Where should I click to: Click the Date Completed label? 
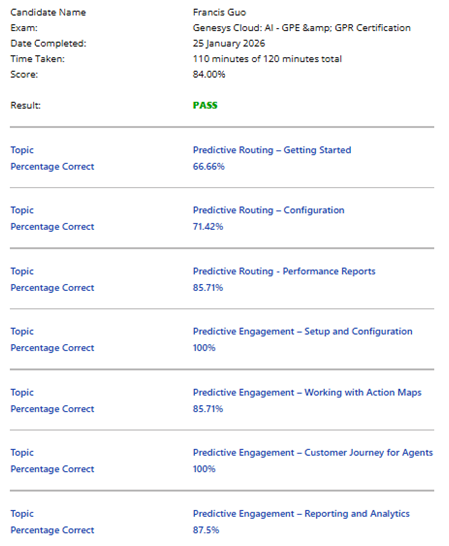tap(48, 44)
